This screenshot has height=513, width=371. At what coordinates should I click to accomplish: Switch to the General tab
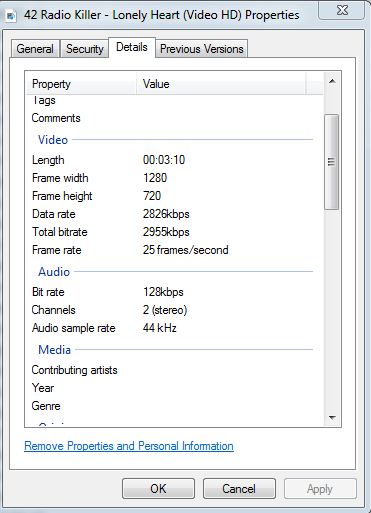point(35,49)
